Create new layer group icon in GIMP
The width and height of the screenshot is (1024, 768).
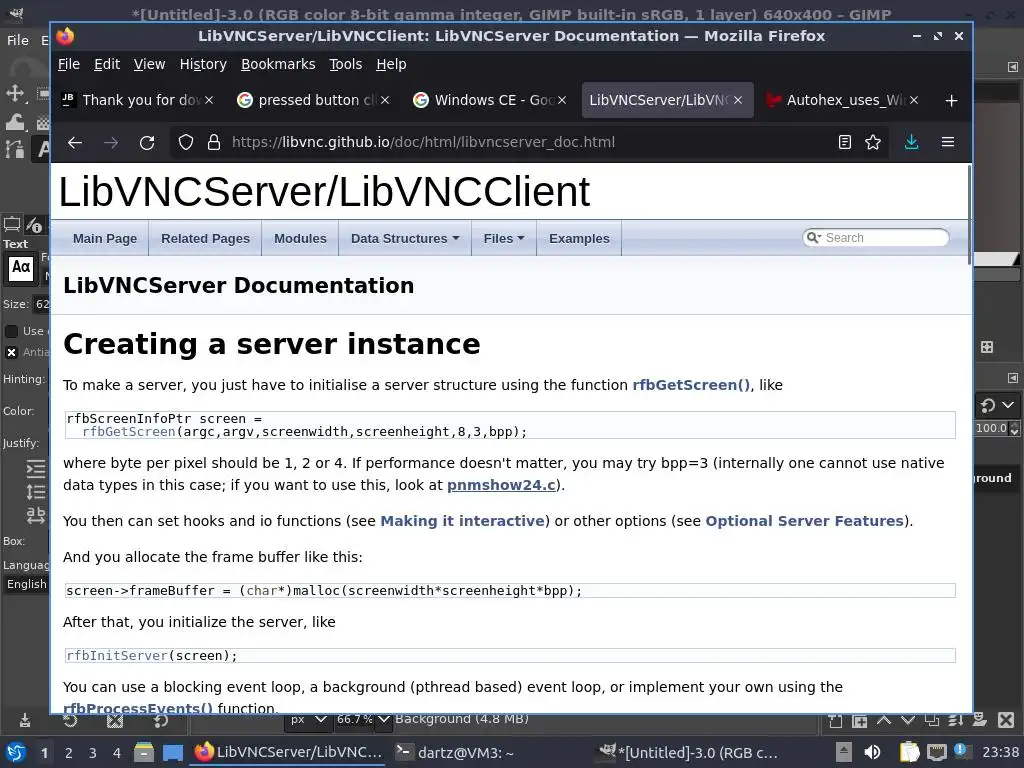pyautogui.click(x=859, y=720)
